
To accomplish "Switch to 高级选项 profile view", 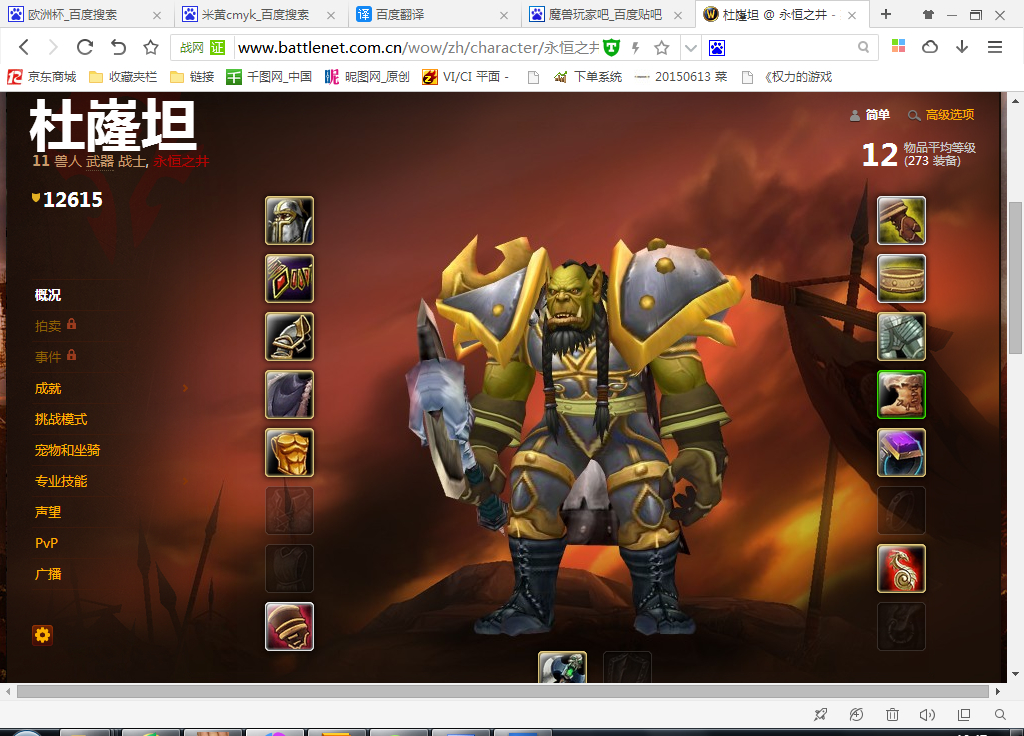I will (x=942, y=115).
